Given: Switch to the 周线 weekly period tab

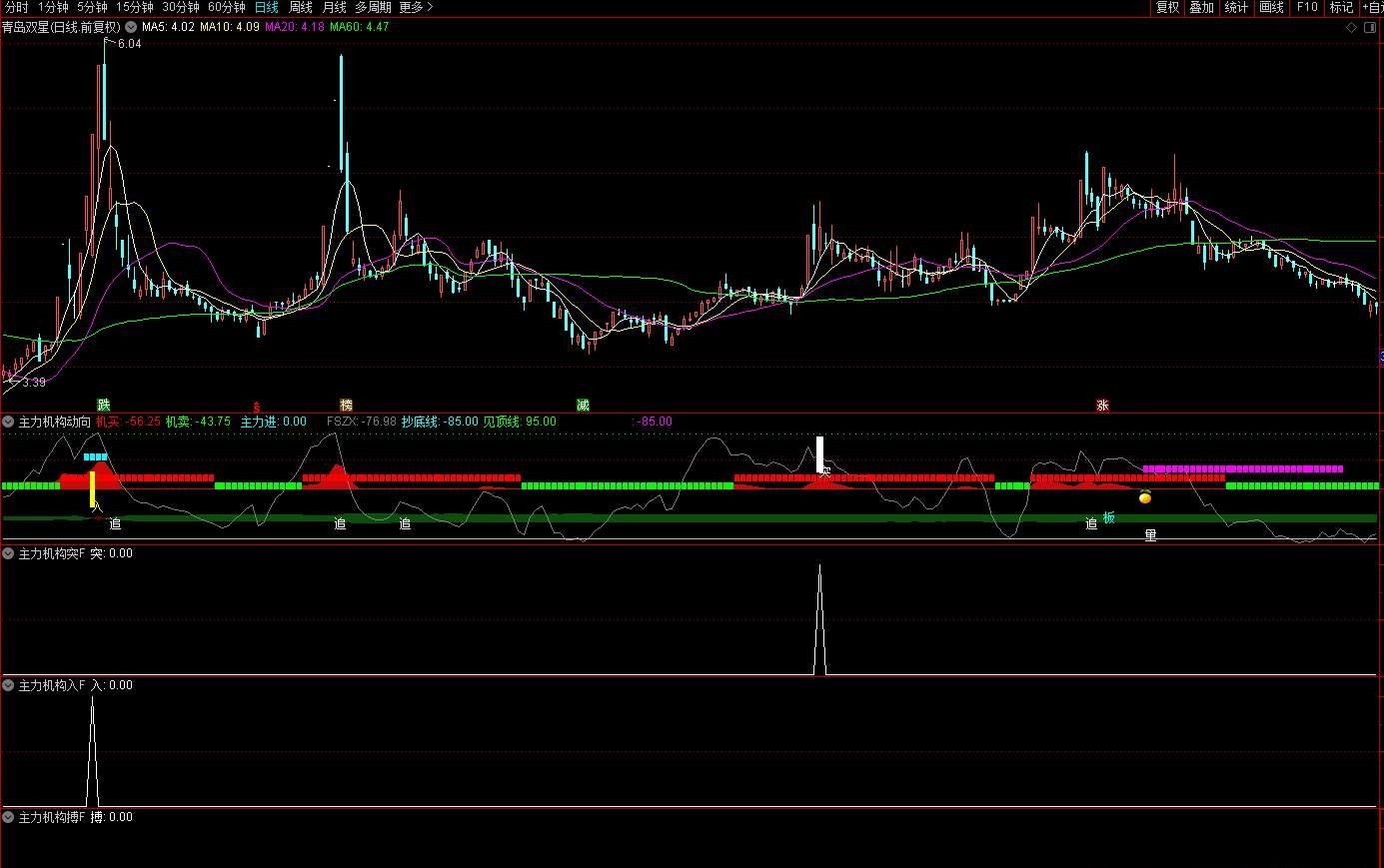Looking at the screenshot, I should (x=301, y=7).
